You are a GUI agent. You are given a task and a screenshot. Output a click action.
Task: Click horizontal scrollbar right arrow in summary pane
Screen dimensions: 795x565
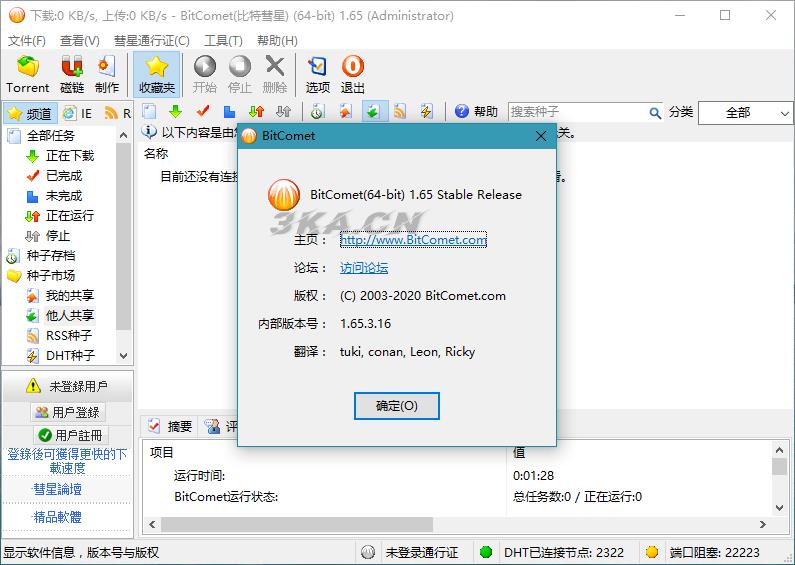click(x=763, y=524)
